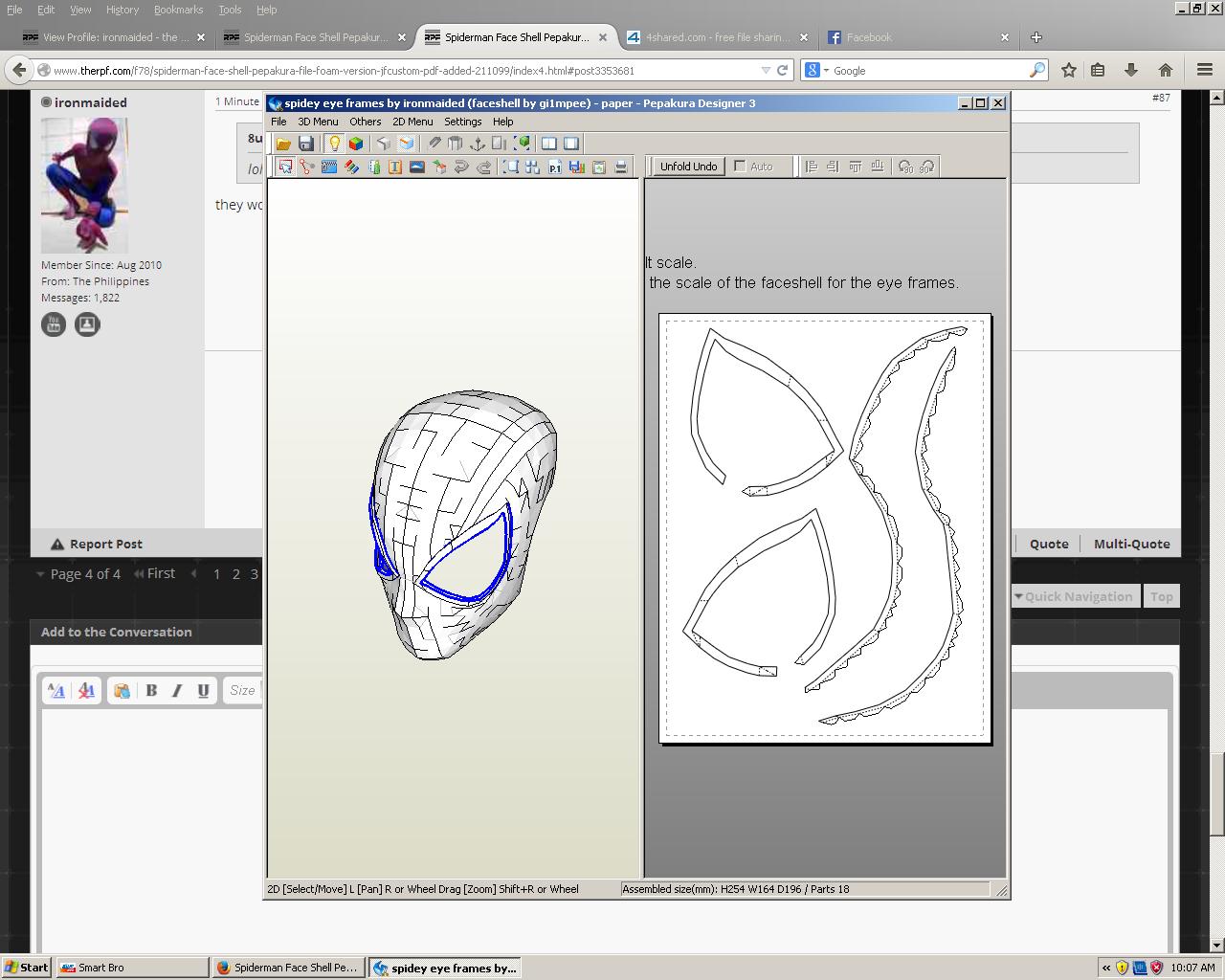Click the arrange parts grid icon
Image resolution: width=1225 pixels, height=980 pixels.
point(532,167)
